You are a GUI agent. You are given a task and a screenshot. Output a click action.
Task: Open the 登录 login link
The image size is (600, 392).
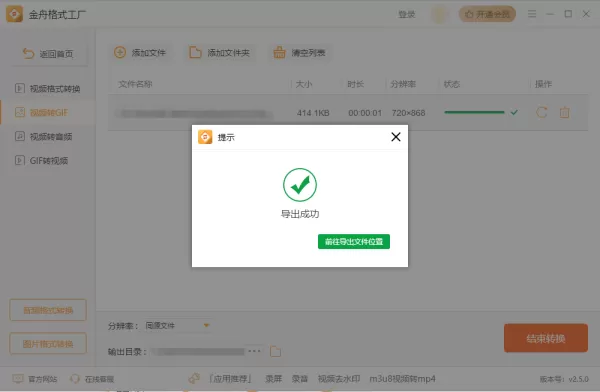pos(406,15)
